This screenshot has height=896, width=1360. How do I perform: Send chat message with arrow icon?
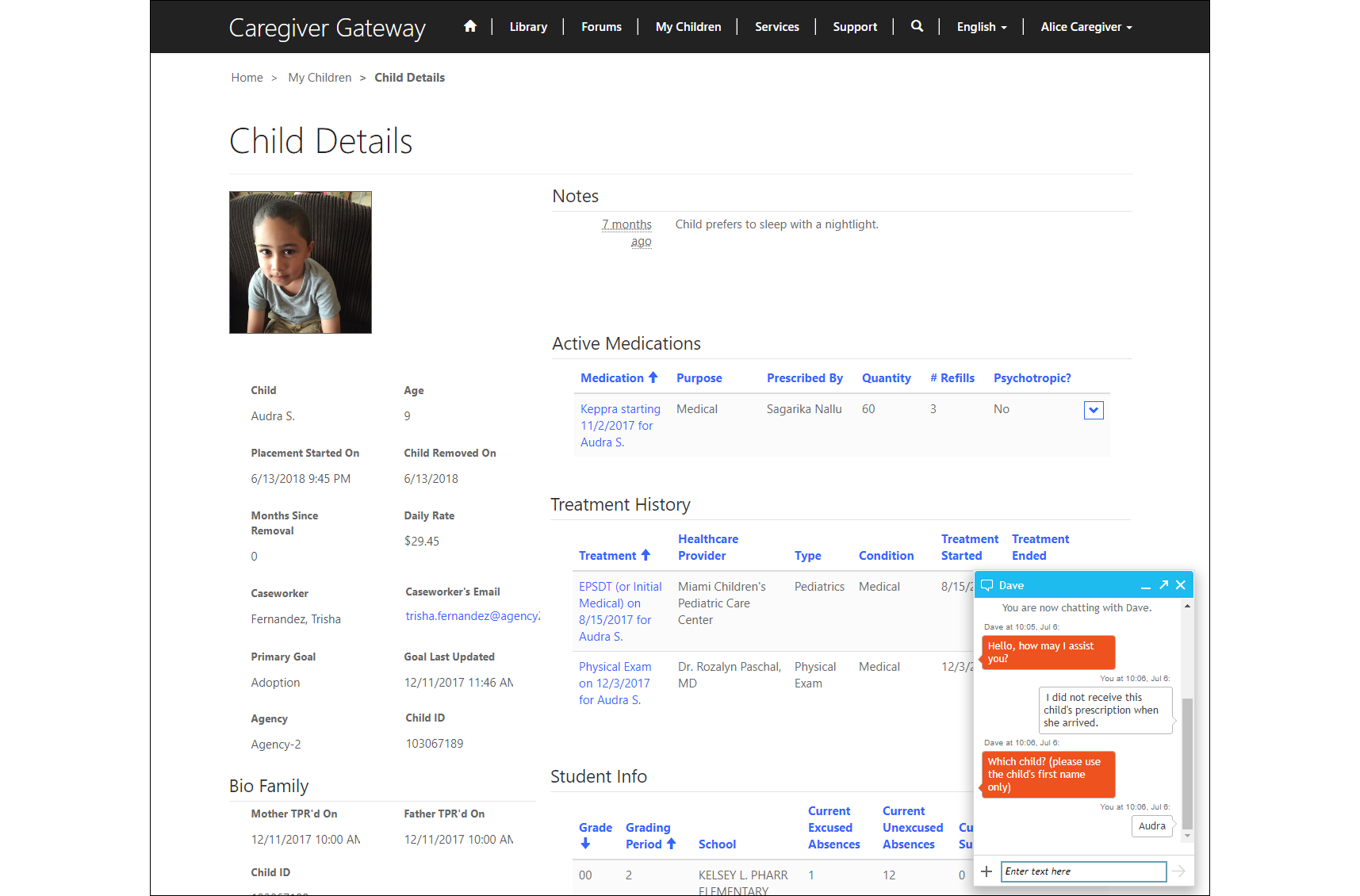(1179, 871)
